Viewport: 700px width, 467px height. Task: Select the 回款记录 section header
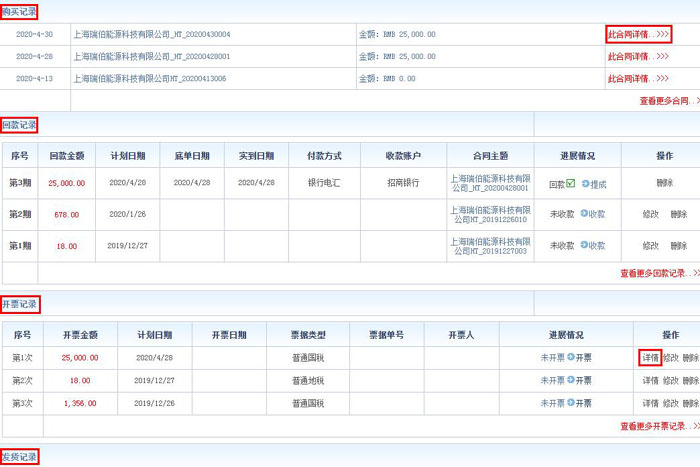click(x=19, y=125)
